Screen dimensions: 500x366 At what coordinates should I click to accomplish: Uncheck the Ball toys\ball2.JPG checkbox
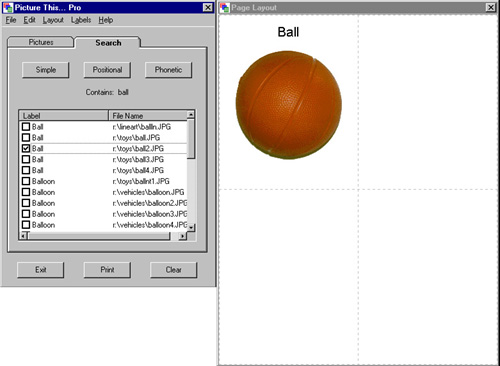pyautogui.click(x=26, y=148)
